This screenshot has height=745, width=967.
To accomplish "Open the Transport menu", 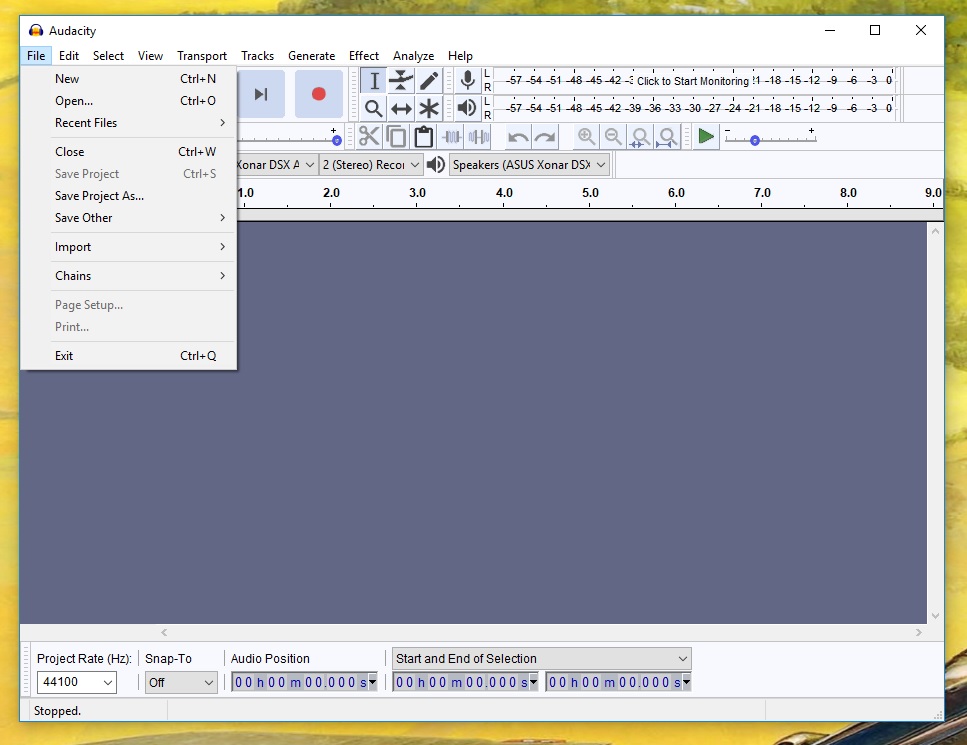I will point(202,56).
